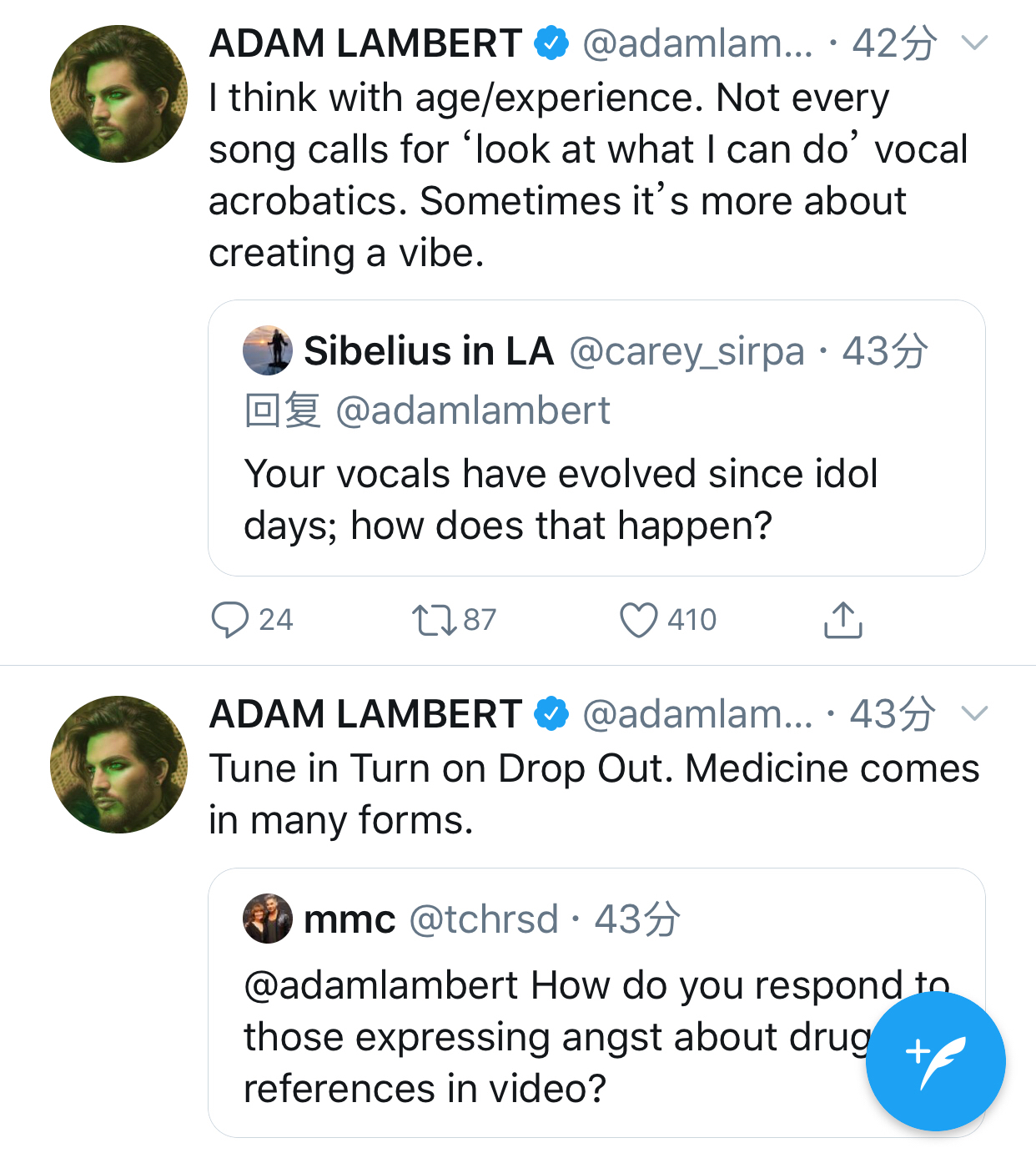Image resolution: width=1036 pixels, height=1158 pixels.
Task: Tap the Sibelius in LA display name
Action: coord(429,351)
